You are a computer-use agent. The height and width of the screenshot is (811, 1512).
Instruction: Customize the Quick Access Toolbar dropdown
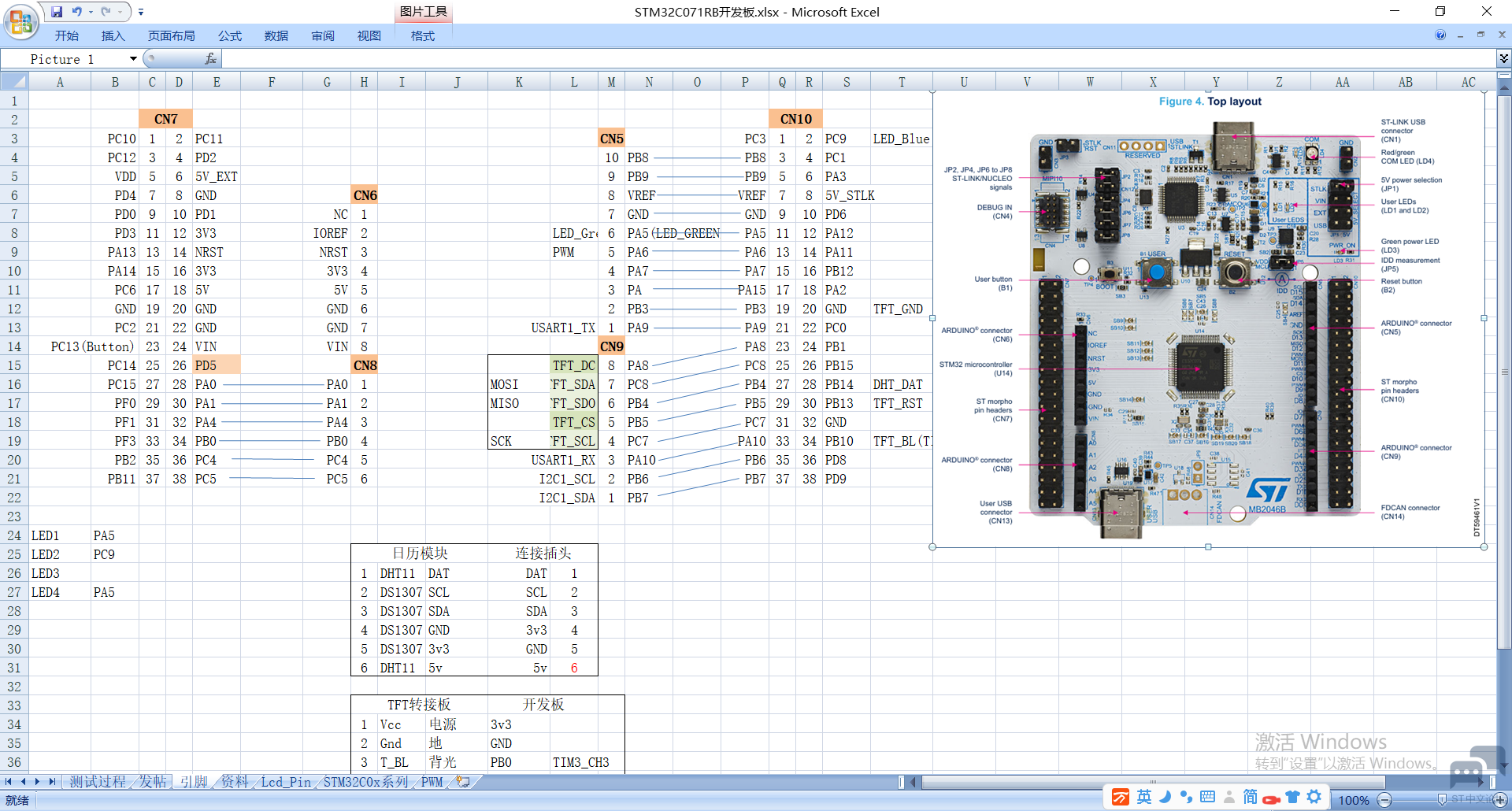point(141,12)
